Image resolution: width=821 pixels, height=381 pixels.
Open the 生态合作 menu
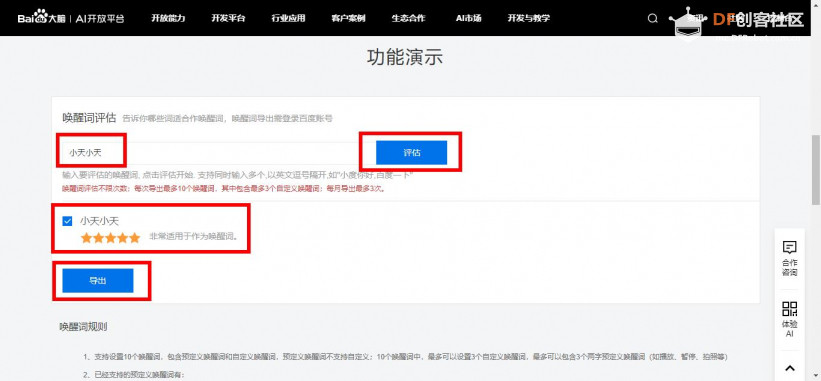[x=408, y=18]
